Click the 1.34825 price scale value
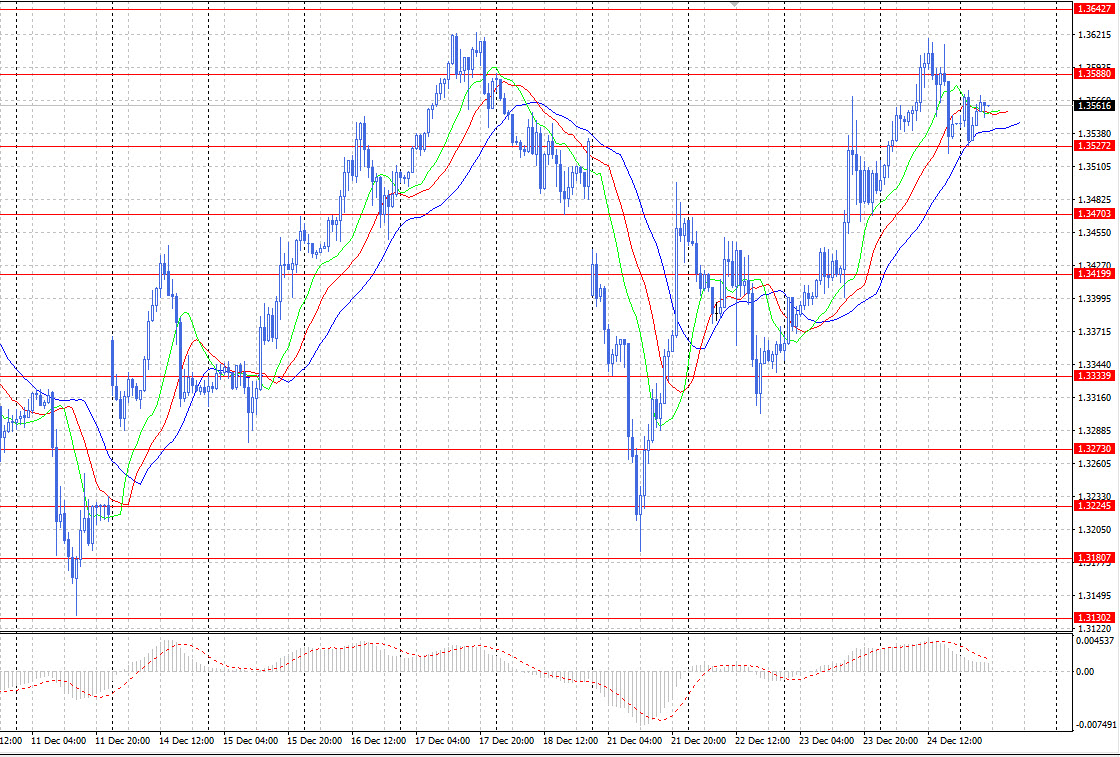 [1094, 200]
